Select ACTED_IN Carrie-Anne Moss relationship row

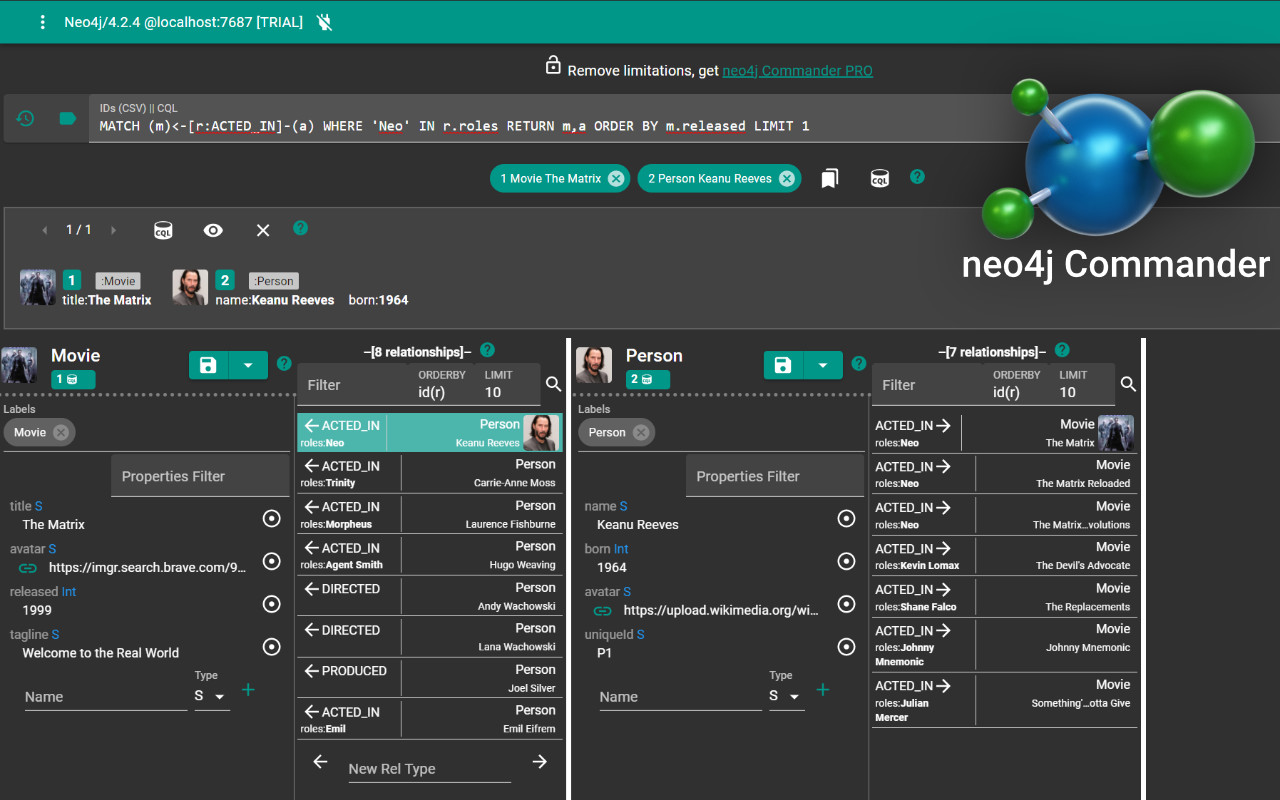pos(430,474)
